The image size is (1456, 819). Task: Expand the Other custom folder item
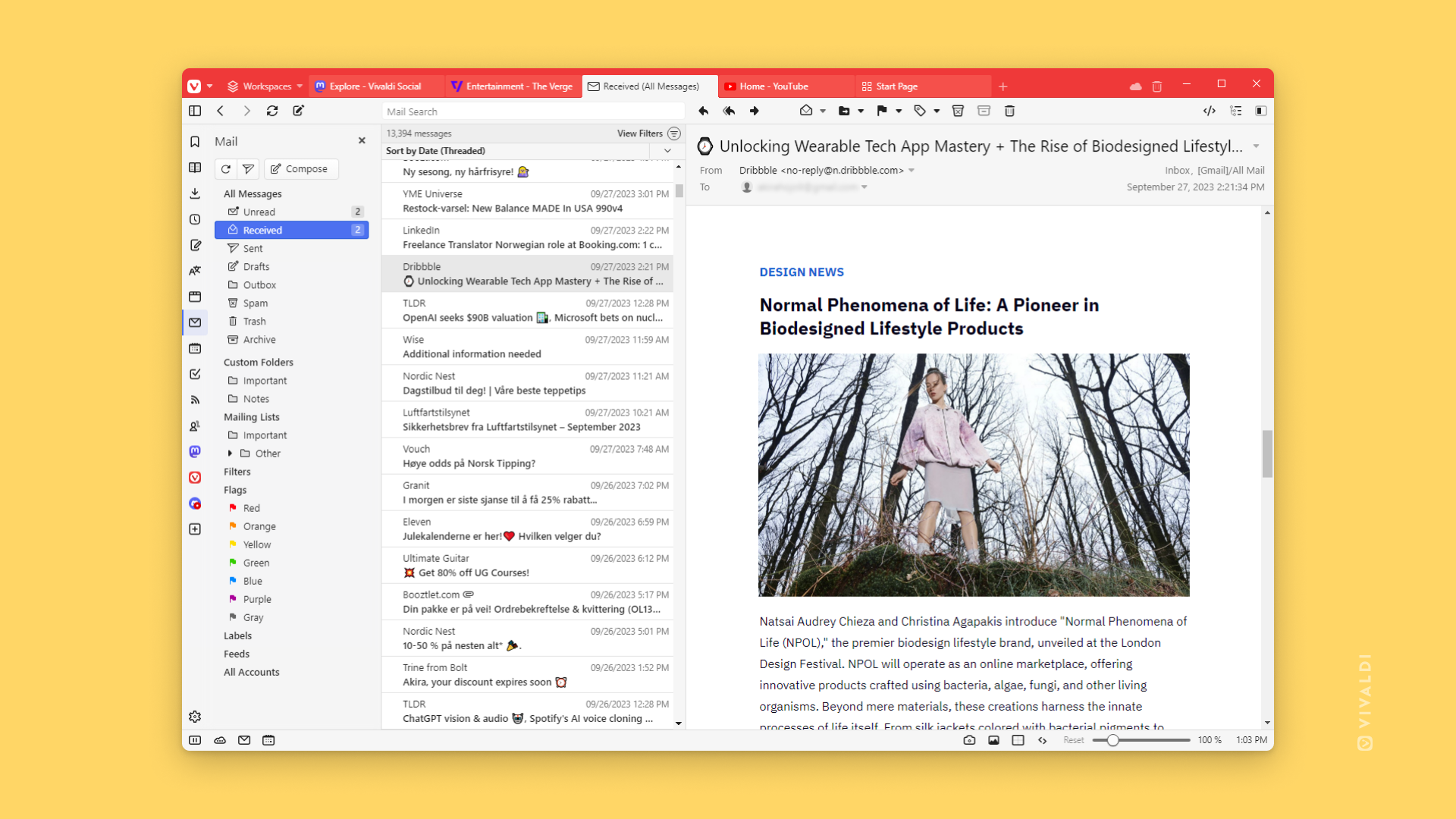tap(232, 453)
